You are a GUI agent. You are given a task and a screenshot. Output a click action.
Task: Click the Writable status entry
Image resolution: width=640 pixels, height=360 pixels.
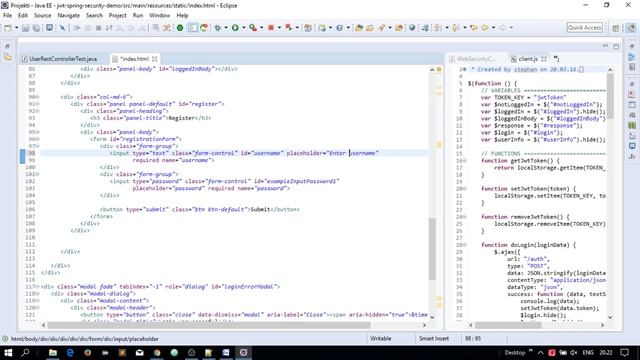(x=381, y=339)
